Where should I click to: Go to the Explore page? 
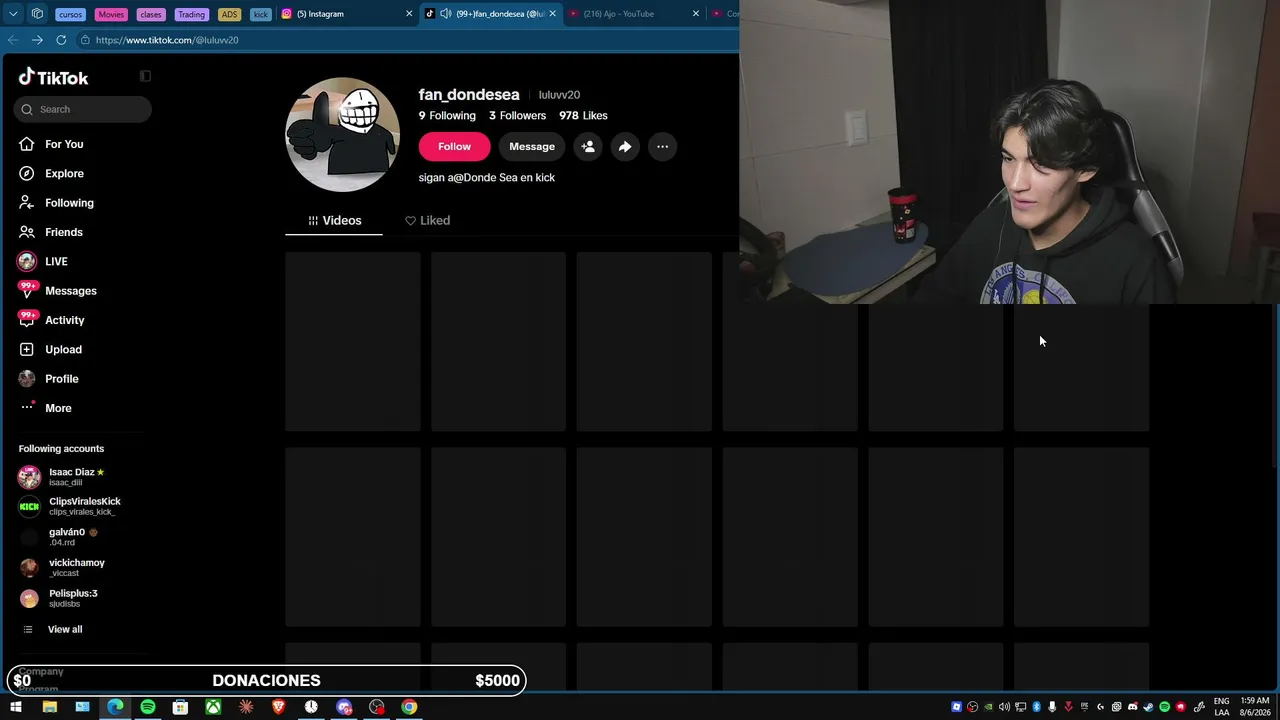coord(64,173)
